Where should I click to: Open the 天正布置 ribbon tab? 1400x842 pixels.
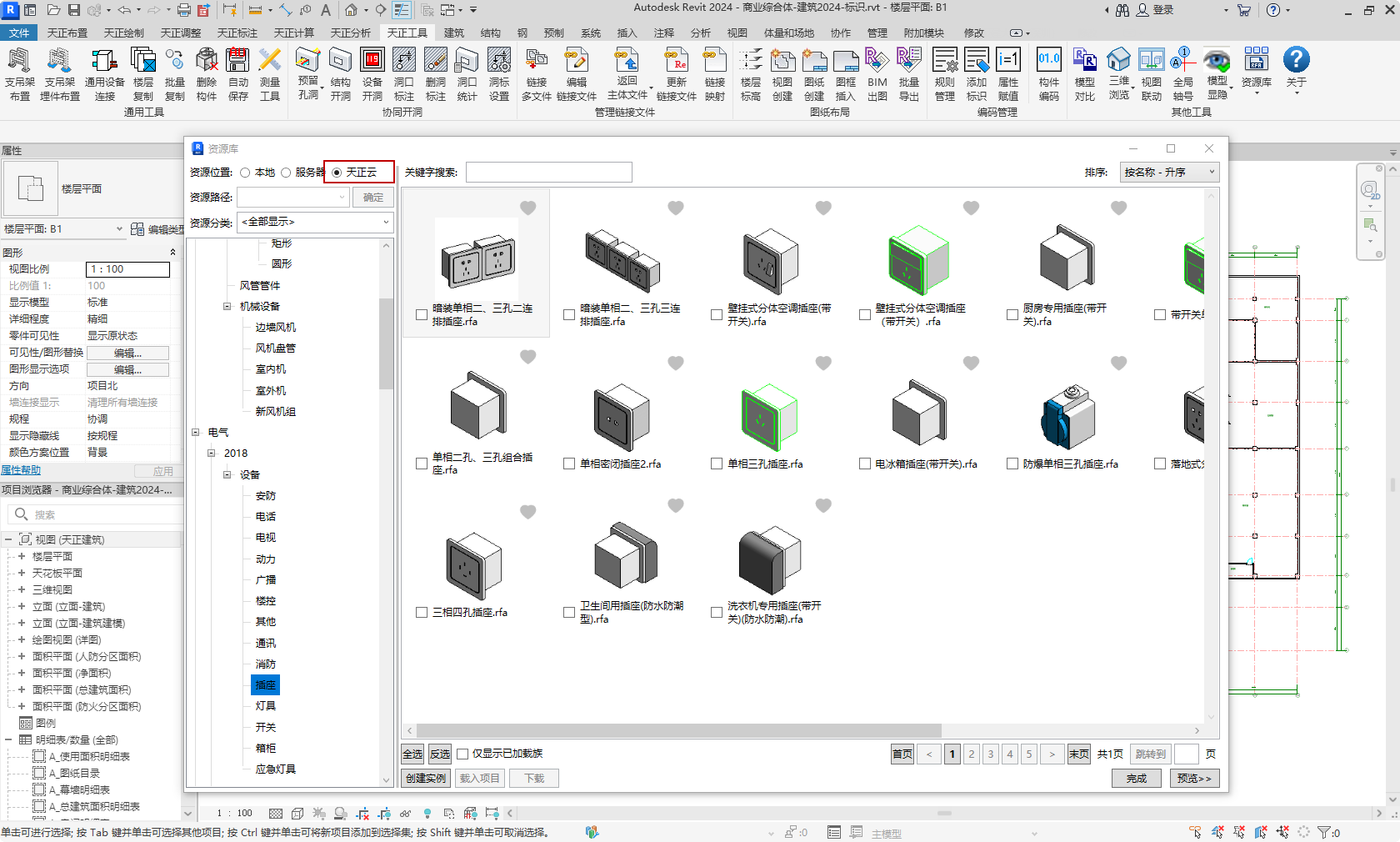click(x=67, y=33)
